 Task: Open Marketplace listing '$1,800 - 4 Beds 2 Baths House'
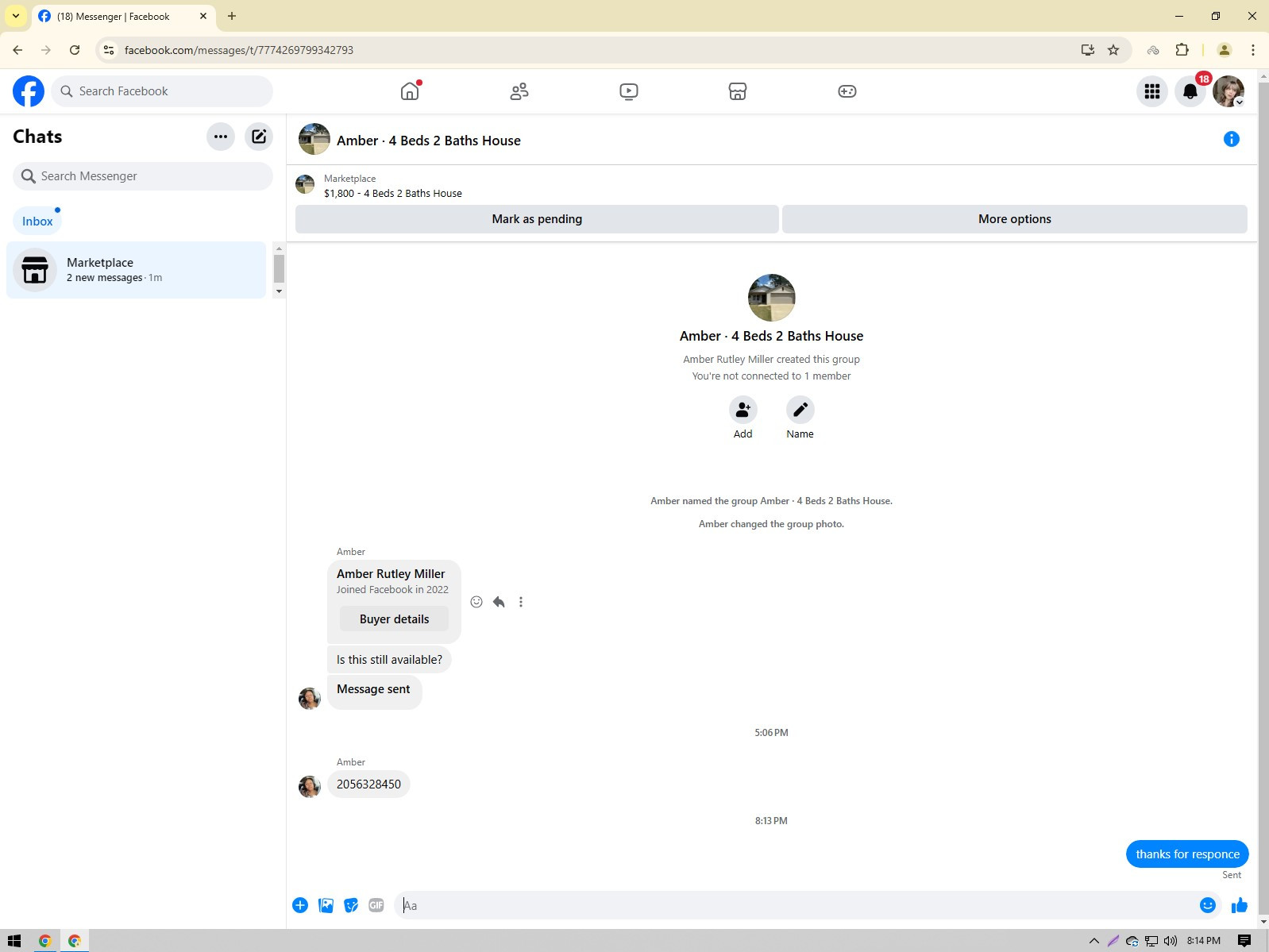pos(393,194)
